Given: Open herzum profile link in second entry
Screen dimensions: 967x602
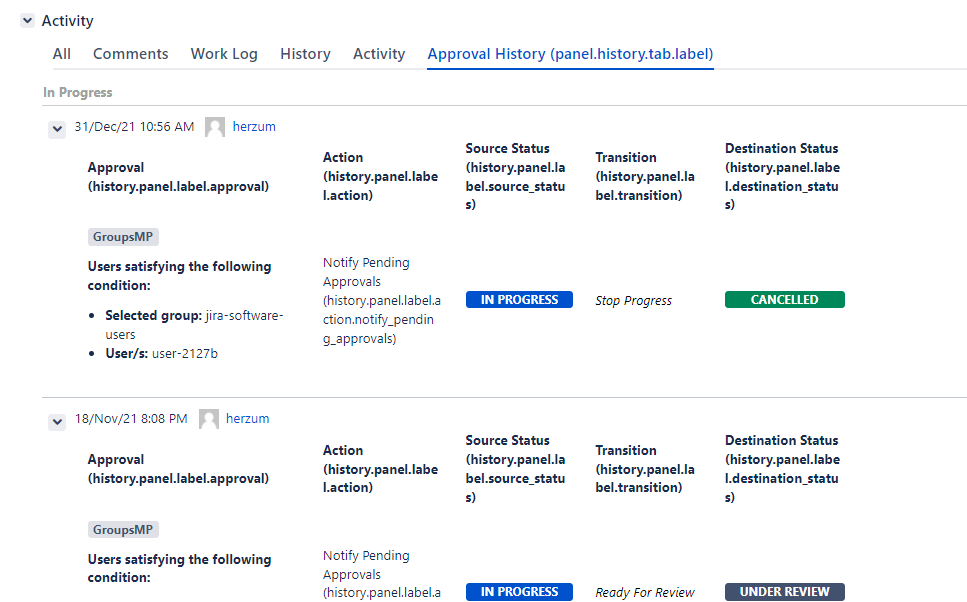Looking at the screenshot, I should click(x=247, y=419).
